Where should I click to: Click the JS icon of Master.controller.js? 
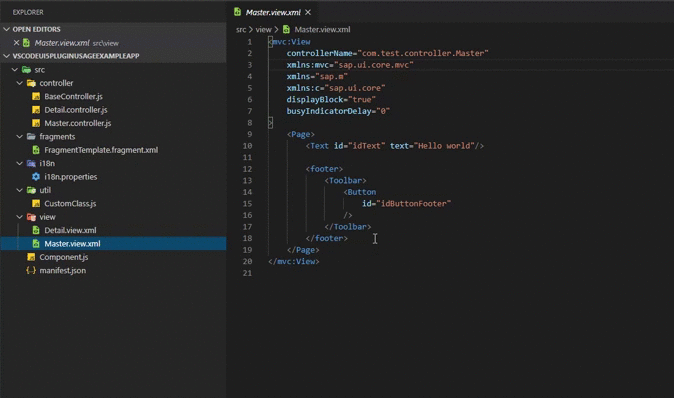[x=36, y=123]
